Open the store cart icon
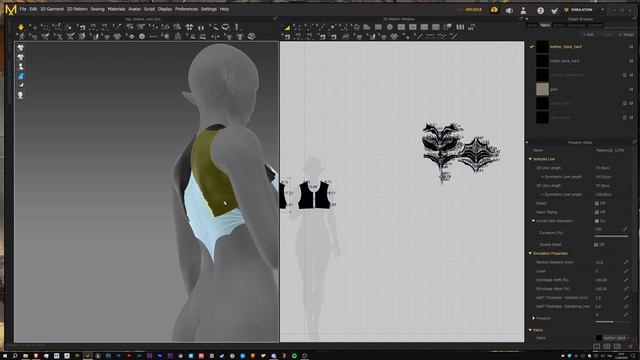The width and height of the screenshot is (640, 360). coord(554,11)
